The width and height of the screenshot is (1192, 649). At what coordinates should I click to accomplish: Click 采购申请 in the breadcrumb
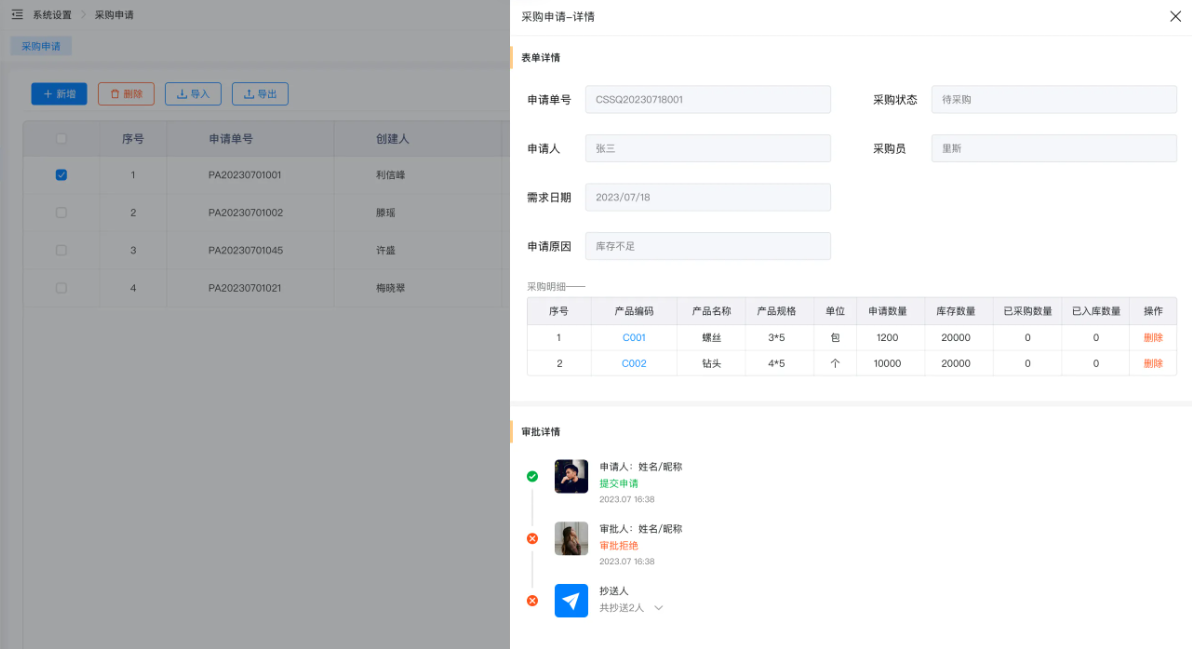[114, 15]
